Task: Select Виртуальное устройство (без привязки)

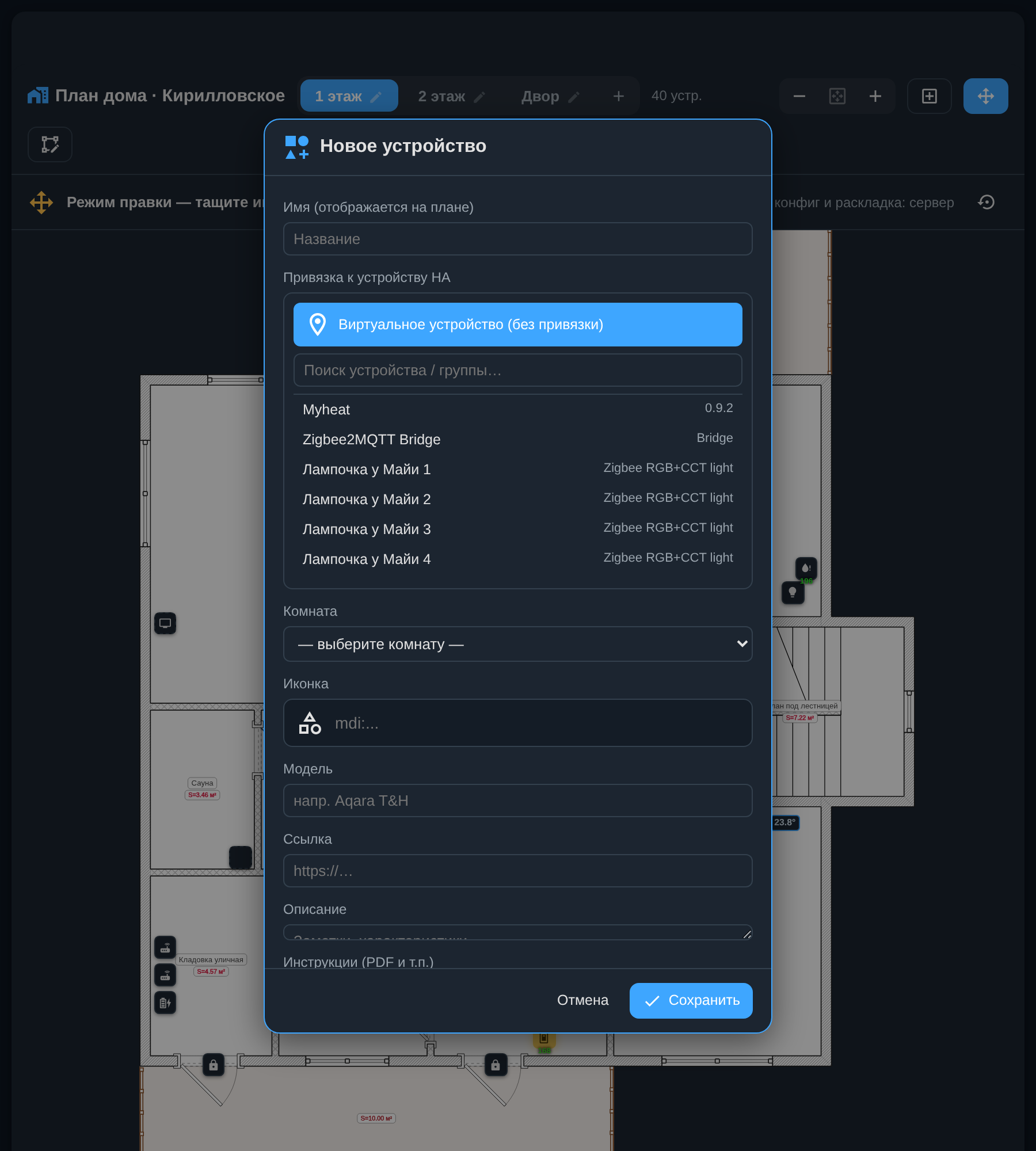Action: coord(517,325)
